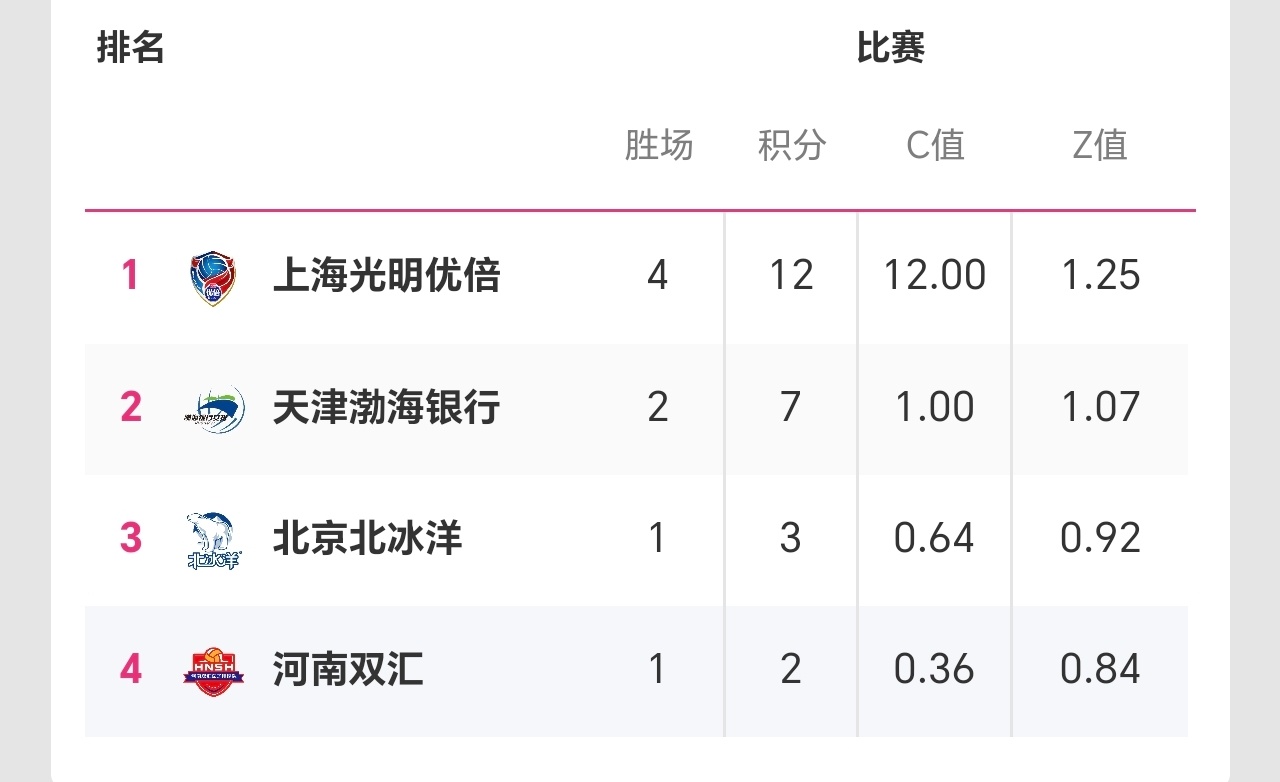Tap the 0.36 C值 cell
Image resolution: width=1280 pixels, height=782 pixels.
[x=935, y=669]
